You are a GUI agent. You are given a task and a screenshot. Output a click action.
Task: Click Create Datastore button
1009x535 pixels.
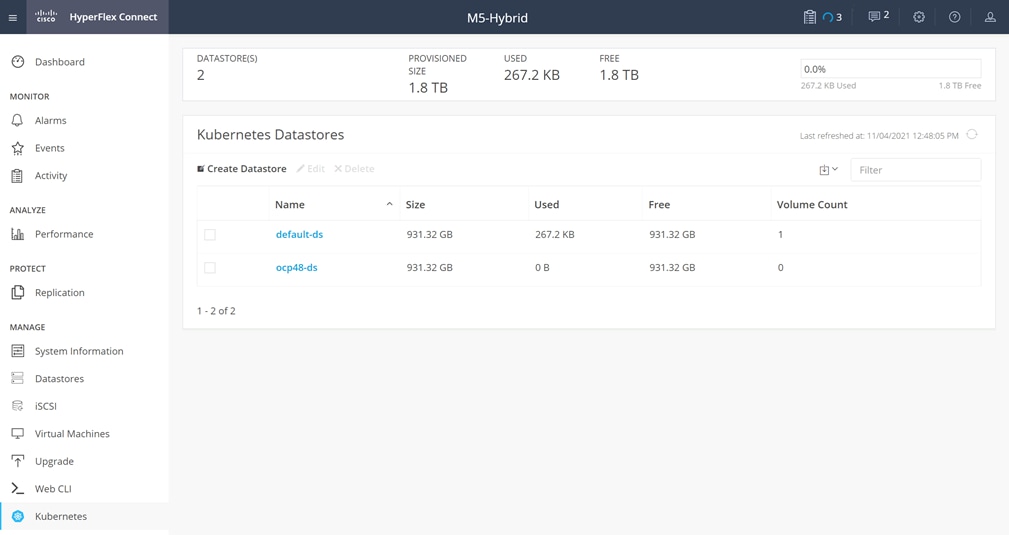(x=241, y=169)
